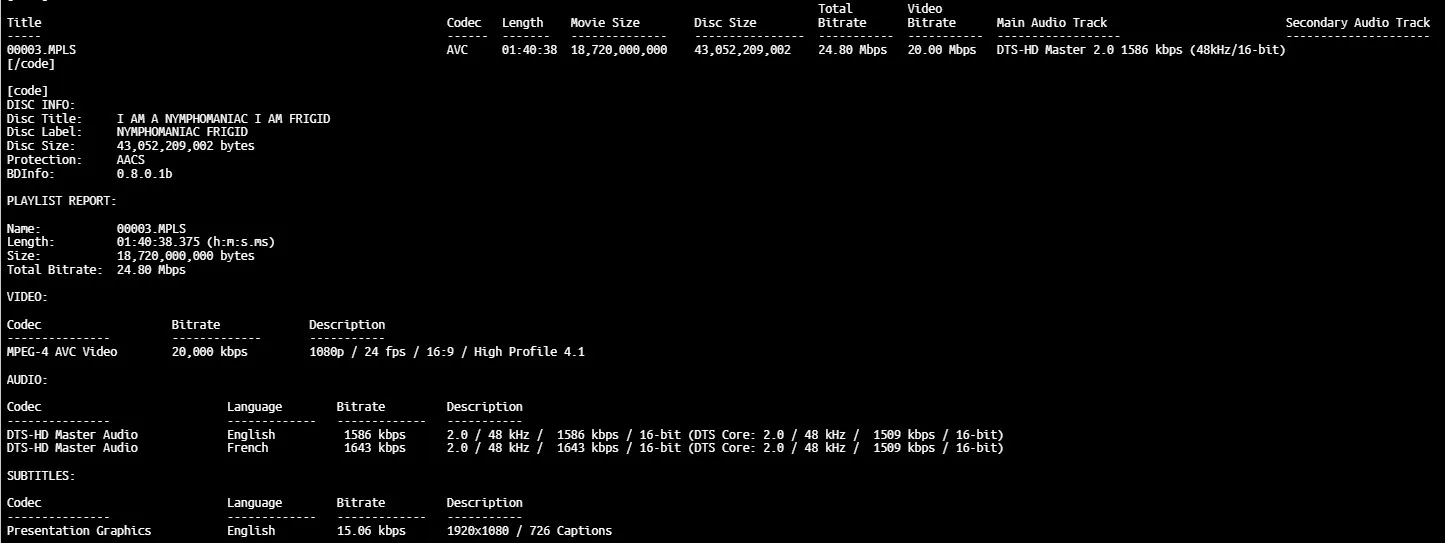Select the BDInfo version 0.8.0.1b
The width and height of the screenshot is (1445, 543).
click(x=144, y=174)
